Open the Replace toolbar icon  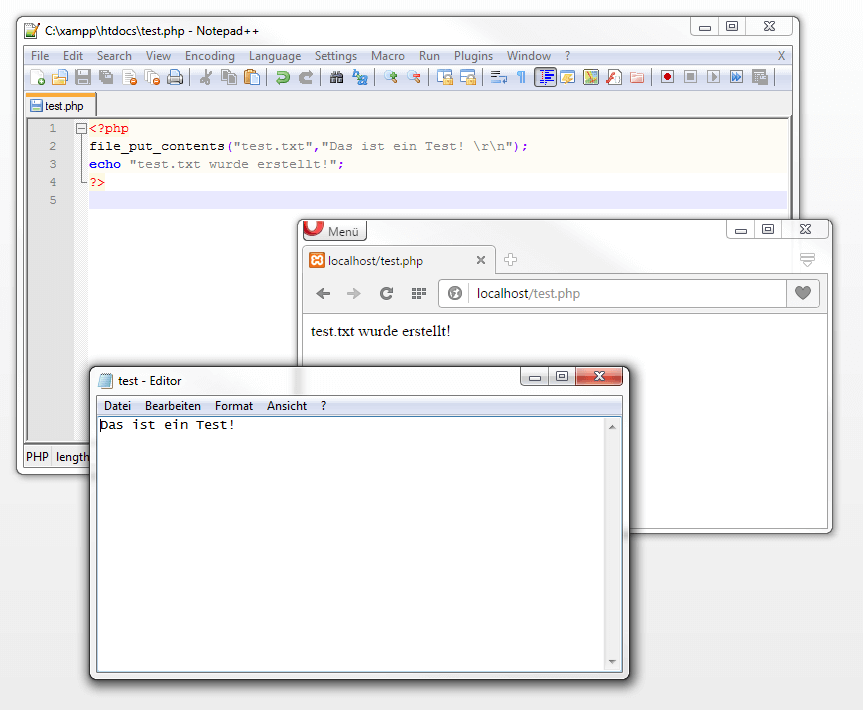[x=360, y=77]
